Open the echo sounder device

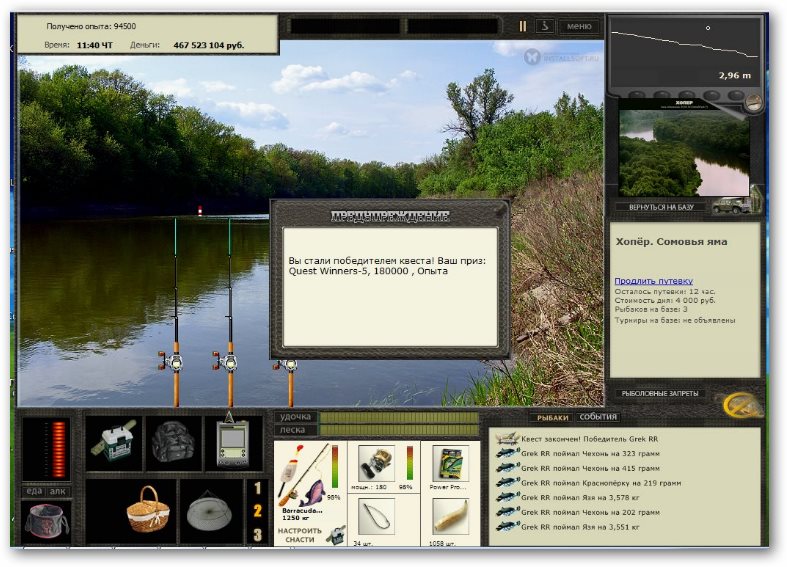tap(233, 442)
